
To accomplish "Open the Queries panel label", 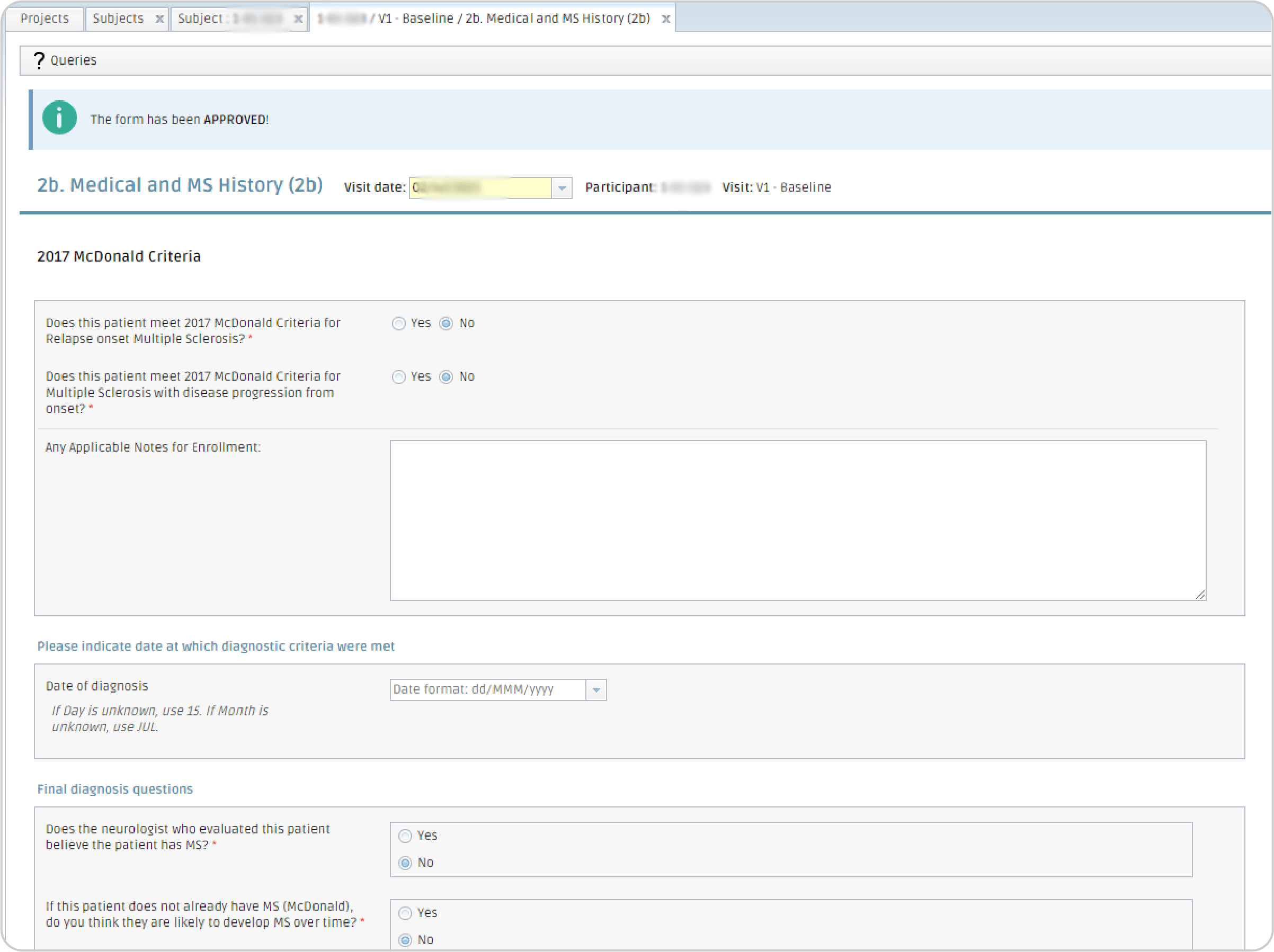I will tap(73, 60).
